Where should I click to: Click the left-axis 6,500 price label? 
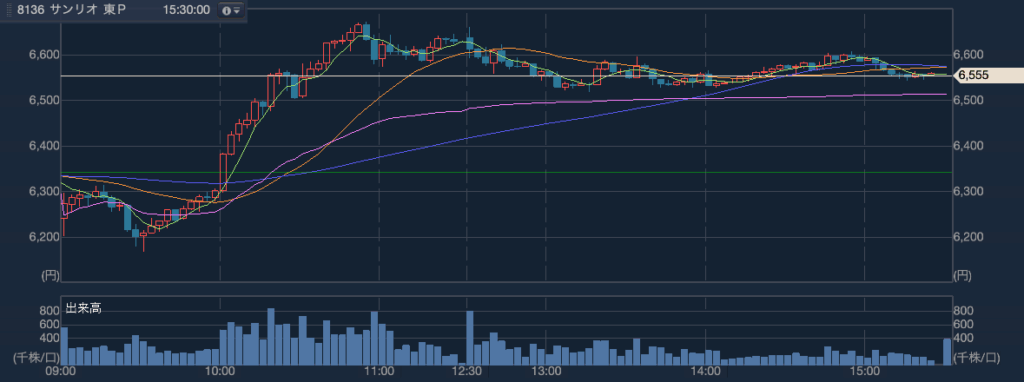click(44, 101)
